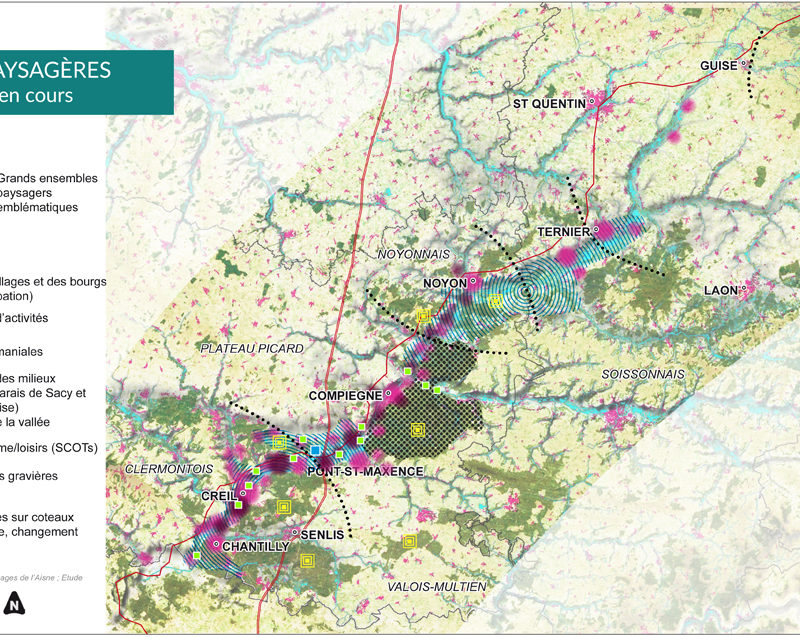800x637 pixels.
Task: Select the blue square marker near Pont-St-Maxence
Action: click(316, 453)
